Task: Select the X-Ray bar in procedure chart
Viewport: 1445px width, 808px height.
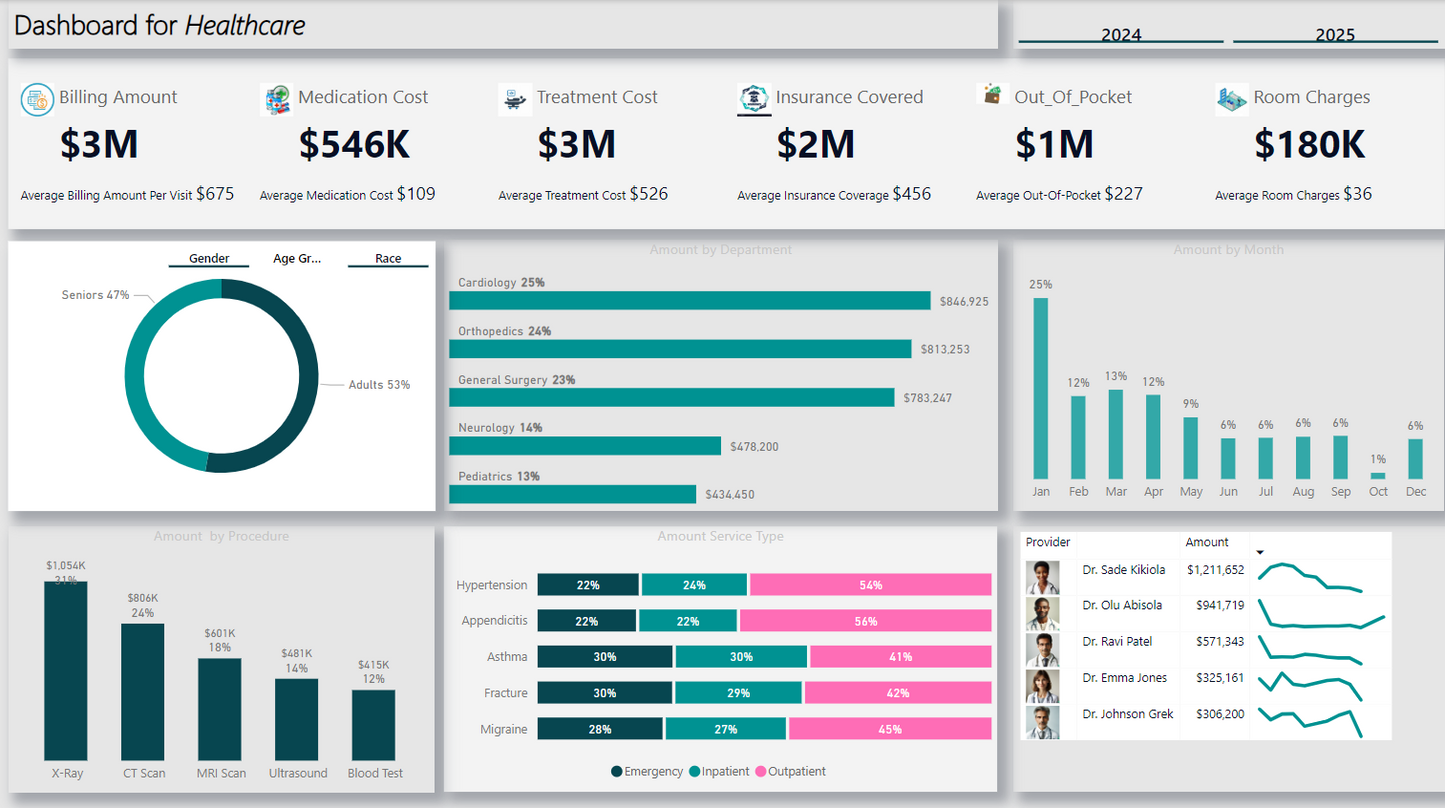Action: click(66, 671)
